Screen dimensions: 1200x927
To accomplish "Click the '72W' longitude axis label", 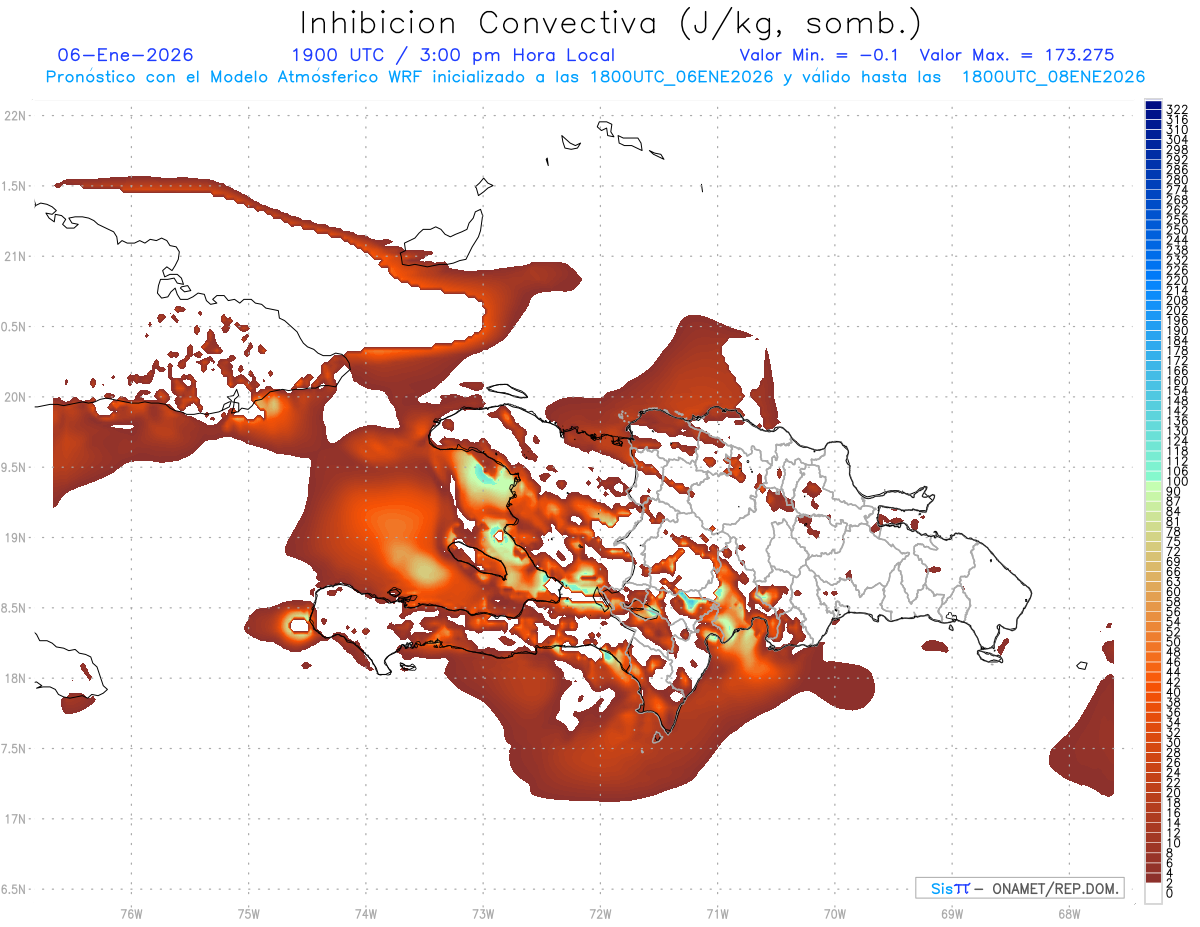I will pos(600,912).
